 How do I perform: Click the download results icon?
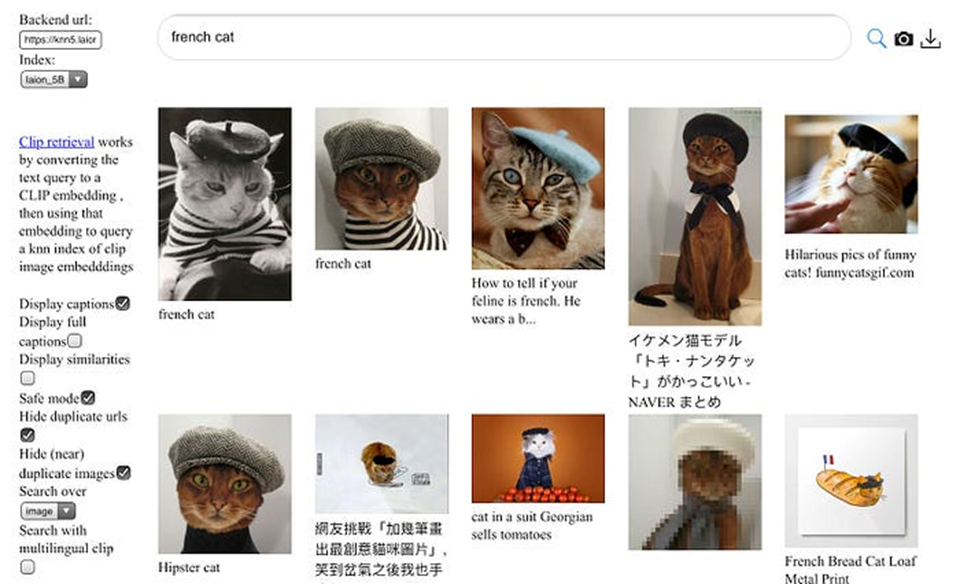(x=931, y=39)
